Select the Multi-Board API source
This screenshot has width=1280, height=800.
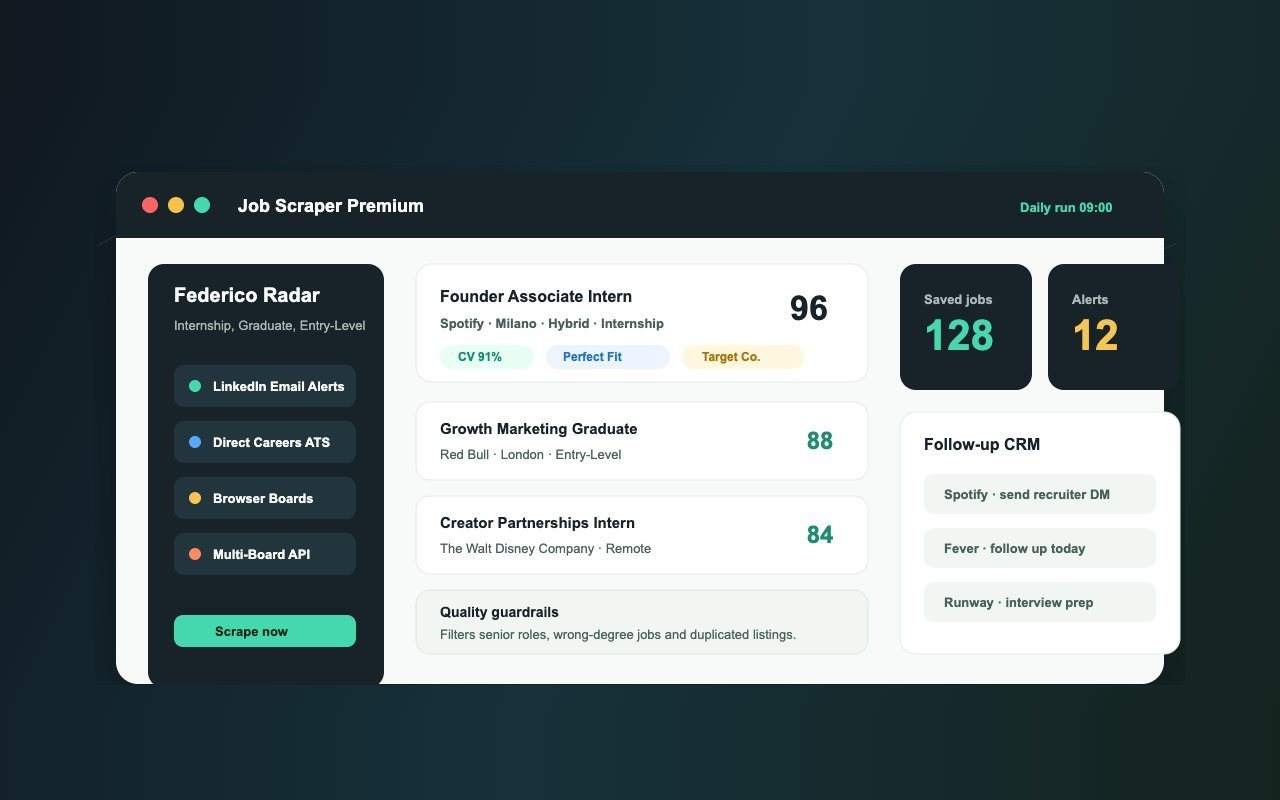[265, 554]
